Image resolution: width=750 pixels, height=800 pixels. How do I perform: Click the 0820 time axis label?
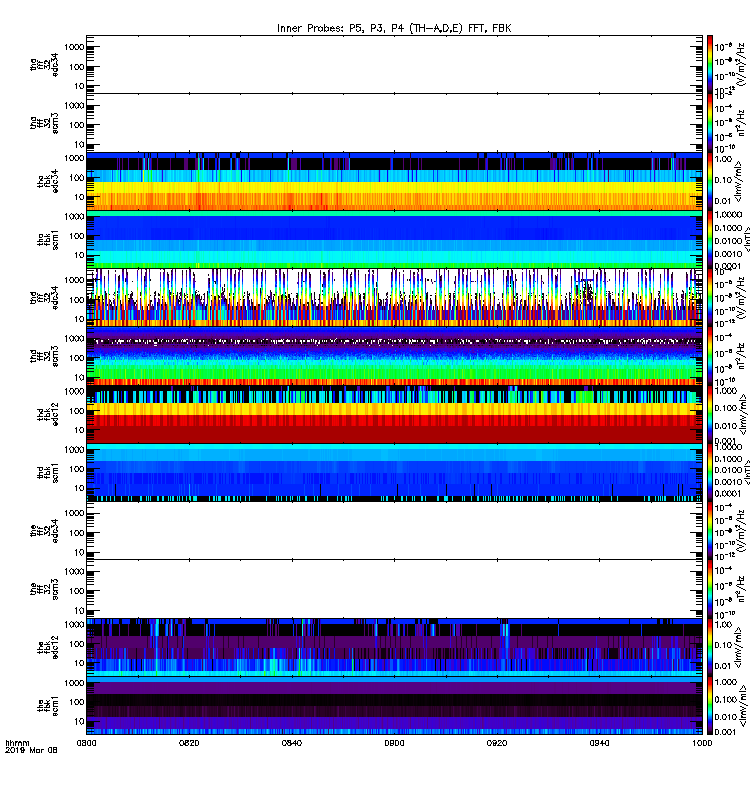189,743
